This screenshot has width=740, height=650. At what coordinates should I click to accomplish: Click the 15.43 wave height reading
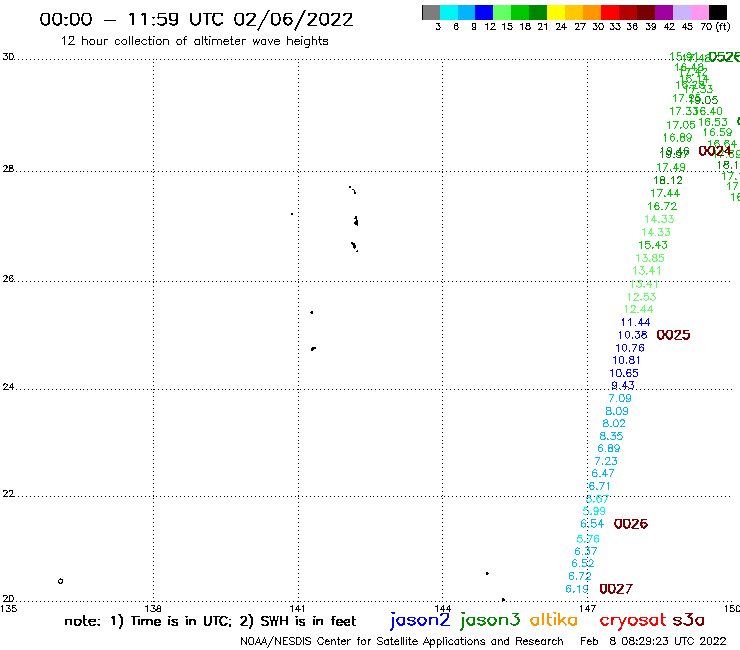[653, 245]
